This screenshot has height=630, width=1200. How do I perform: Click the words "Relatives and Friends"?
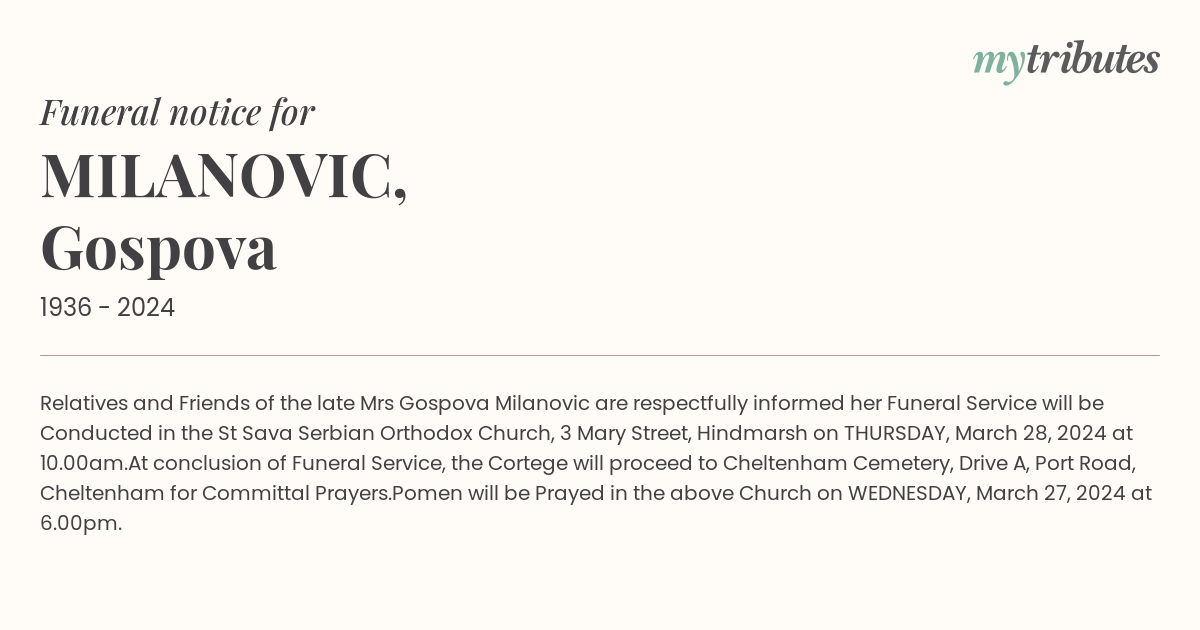point(146,404)
